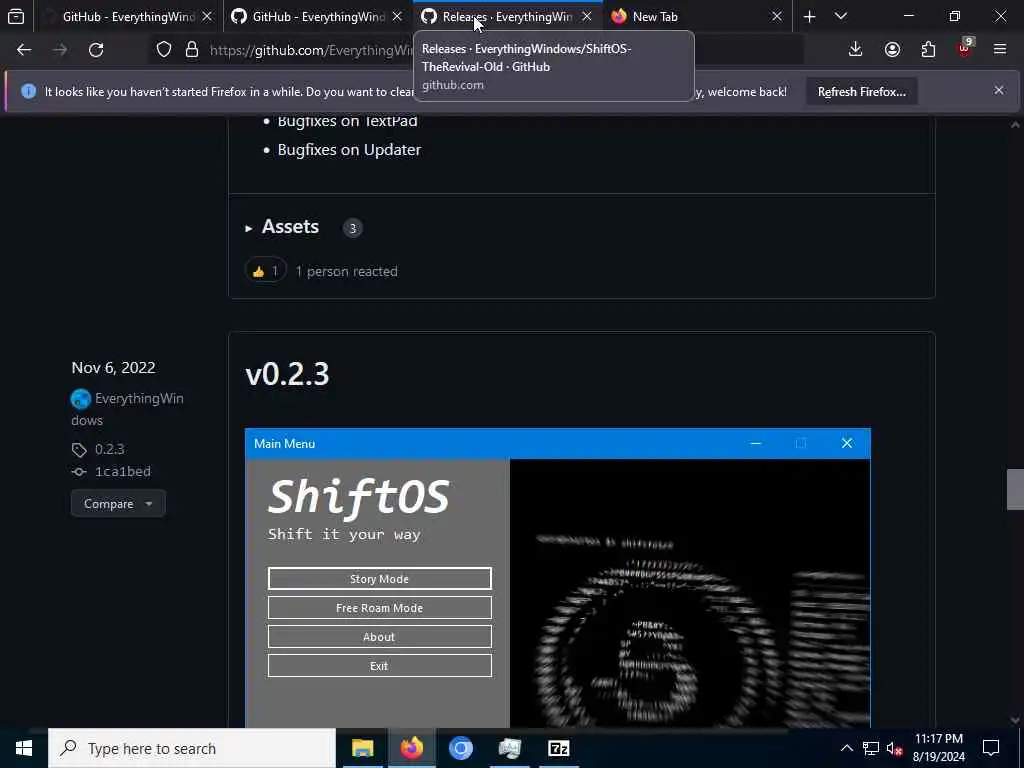This screenshot has width=1024, height=768.
Task: View site security lock info
Action: pyautogui.click(x=192, y=50)
